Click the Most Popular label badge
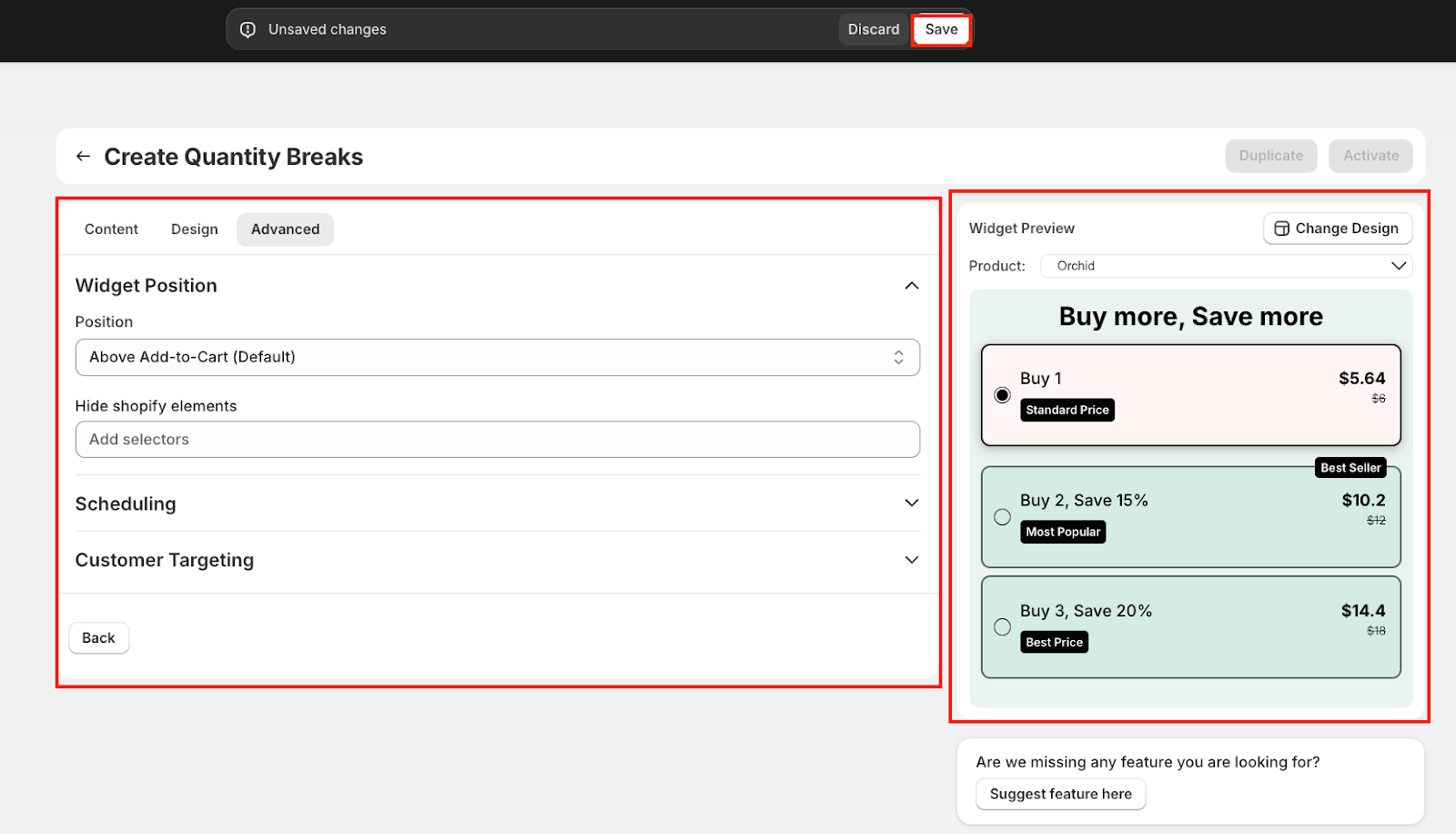The width and height of the screenshot is (1456, 834). 1062,533
